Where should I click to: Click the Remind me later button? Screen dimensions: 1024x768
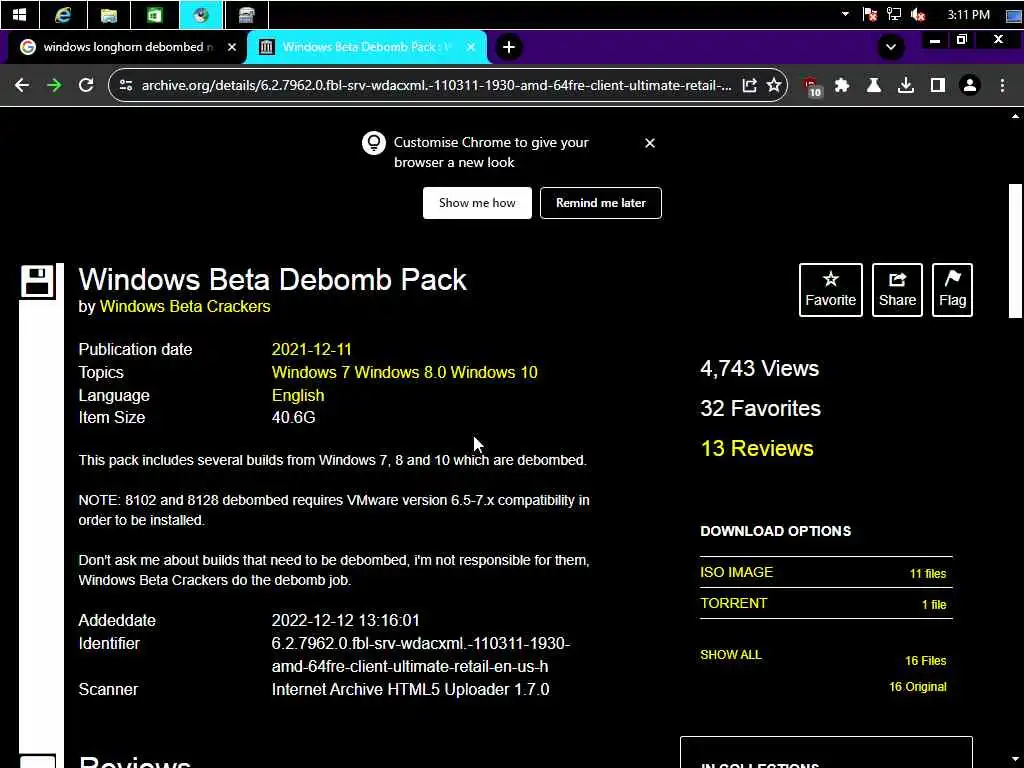click(601, 203)
